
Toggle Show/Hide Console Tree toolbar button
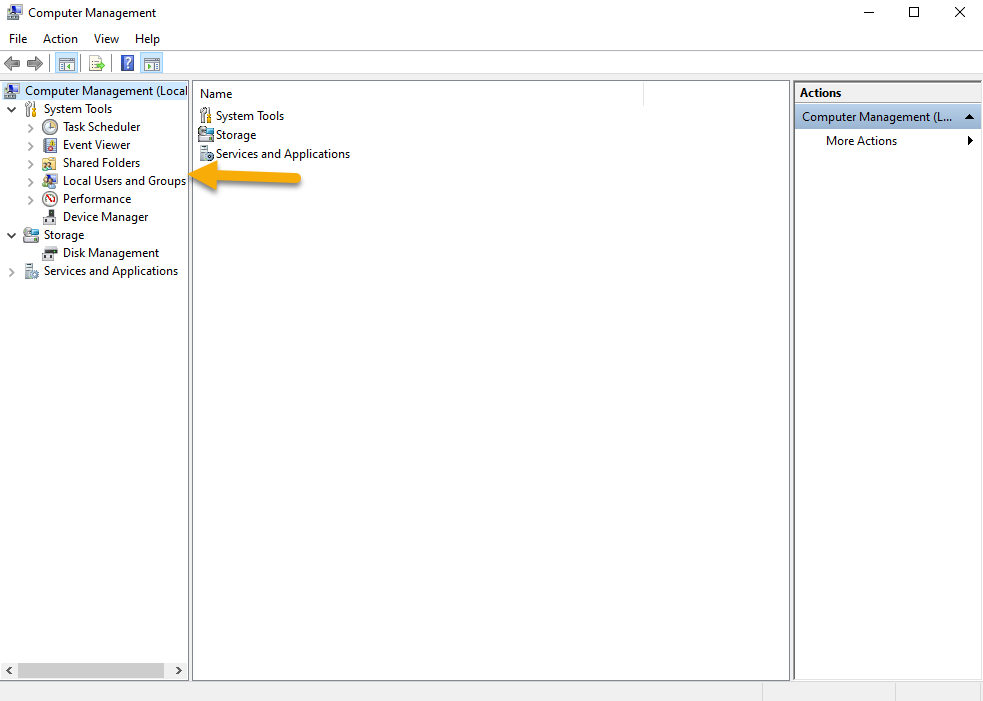point(67,64)
